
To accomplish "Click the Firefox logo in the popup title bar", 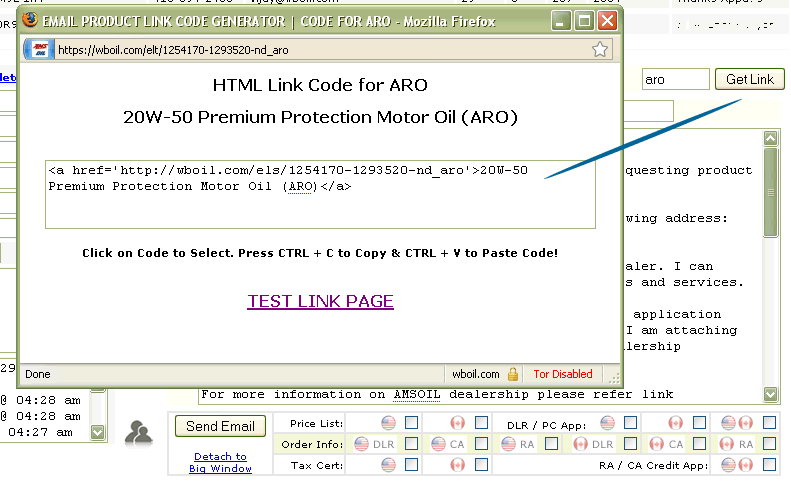I will 30,20.
